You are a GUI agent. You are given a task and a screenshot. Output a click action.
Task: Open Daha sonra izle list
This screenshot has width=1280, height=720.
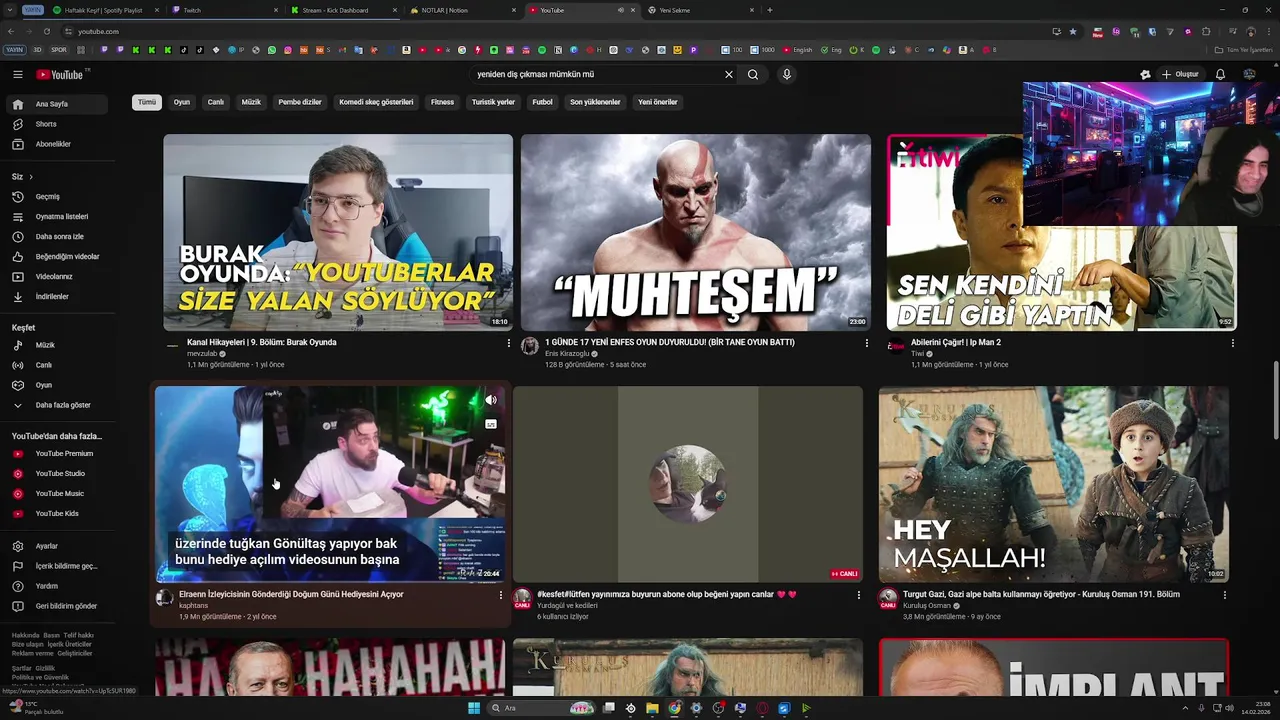click(58, 236)
